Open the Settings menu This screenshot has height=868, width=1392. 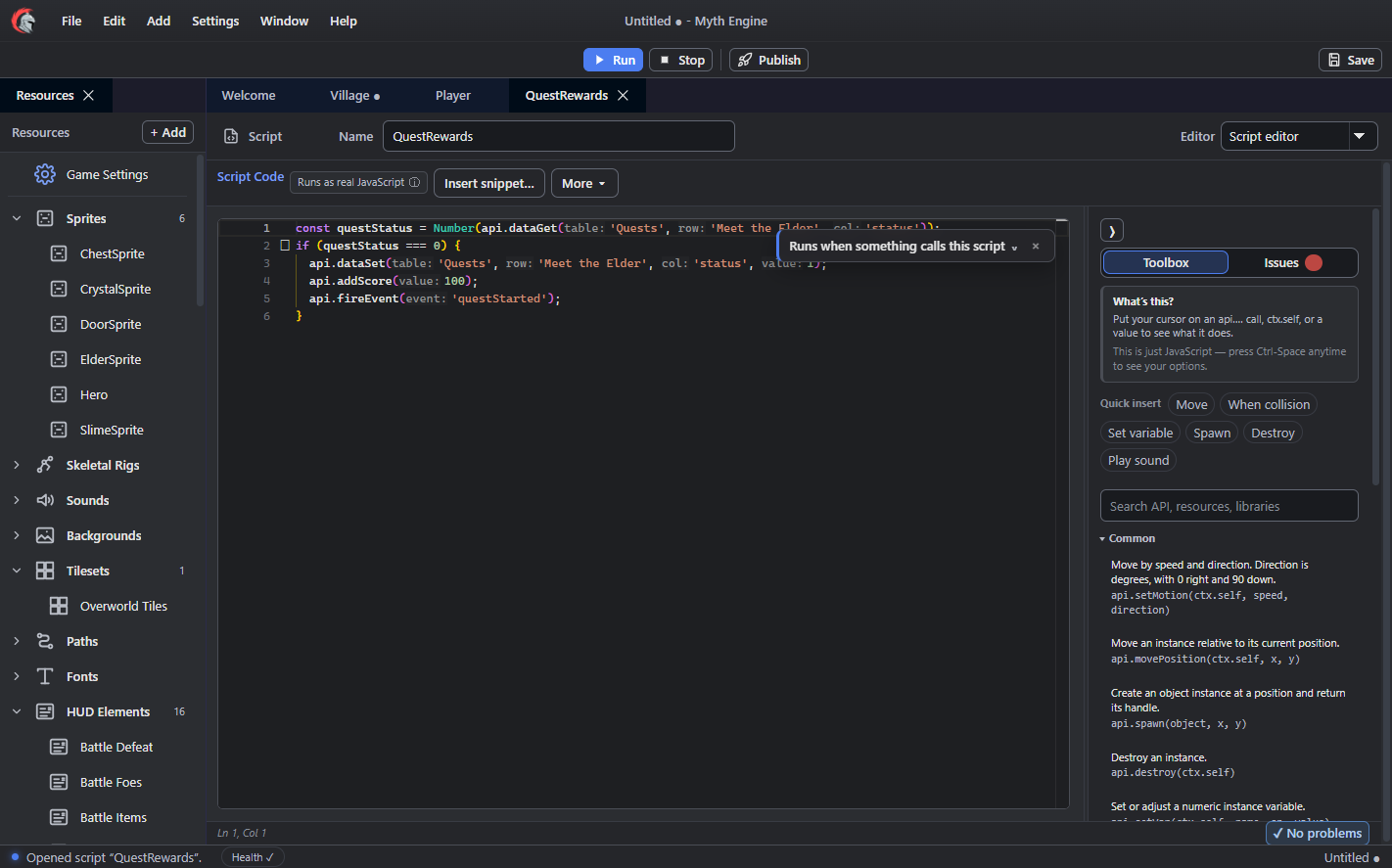click(215, 21)
